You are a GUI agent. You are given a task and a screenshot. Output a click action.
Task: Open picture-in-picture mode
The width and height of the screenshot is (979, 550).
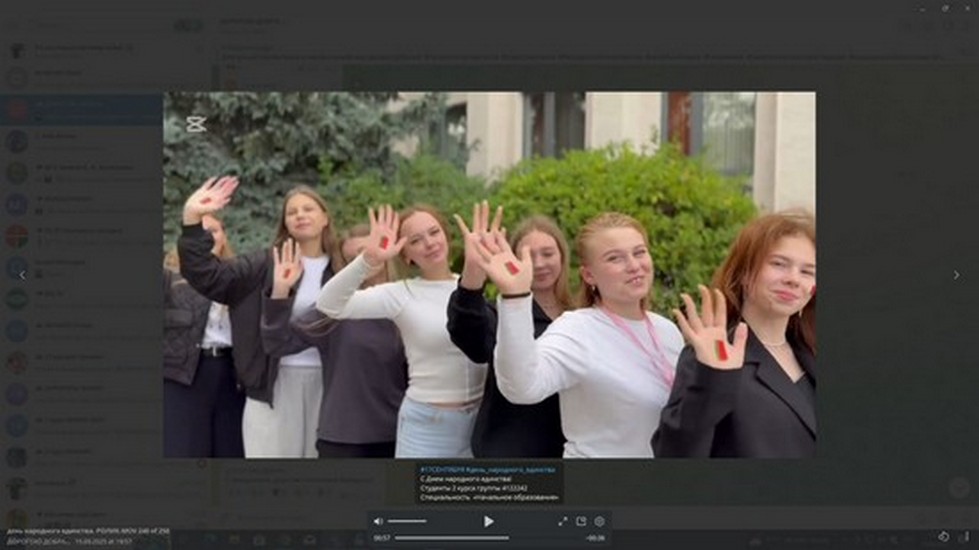point(581,521)
